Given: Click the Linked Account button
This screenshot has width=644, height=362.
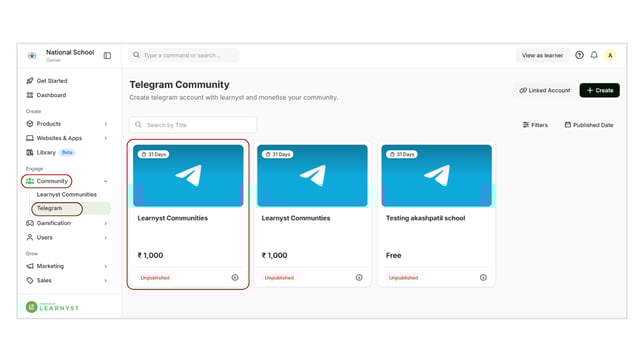Looking at the screenshot, I should [545, 90].
